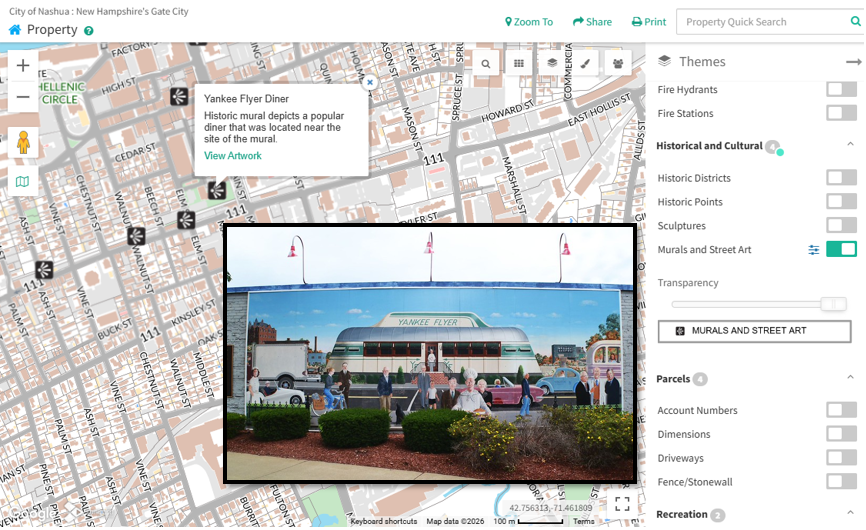The width and height of the screenshot is (866, 530).
Task: Open the map Terms link
Action: click(584, 521)
